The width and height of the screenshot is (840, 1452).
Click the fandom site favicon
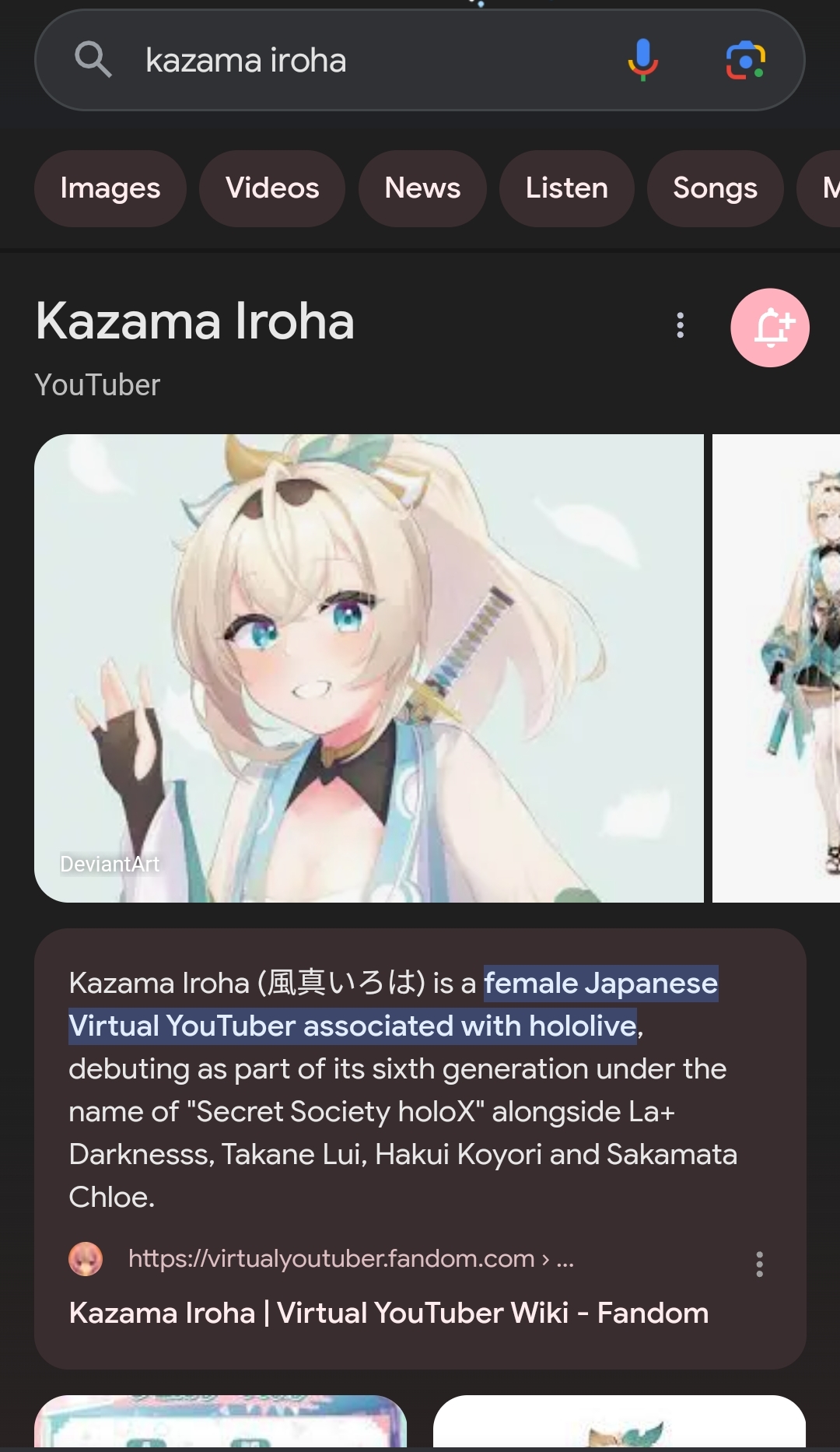86,1258
